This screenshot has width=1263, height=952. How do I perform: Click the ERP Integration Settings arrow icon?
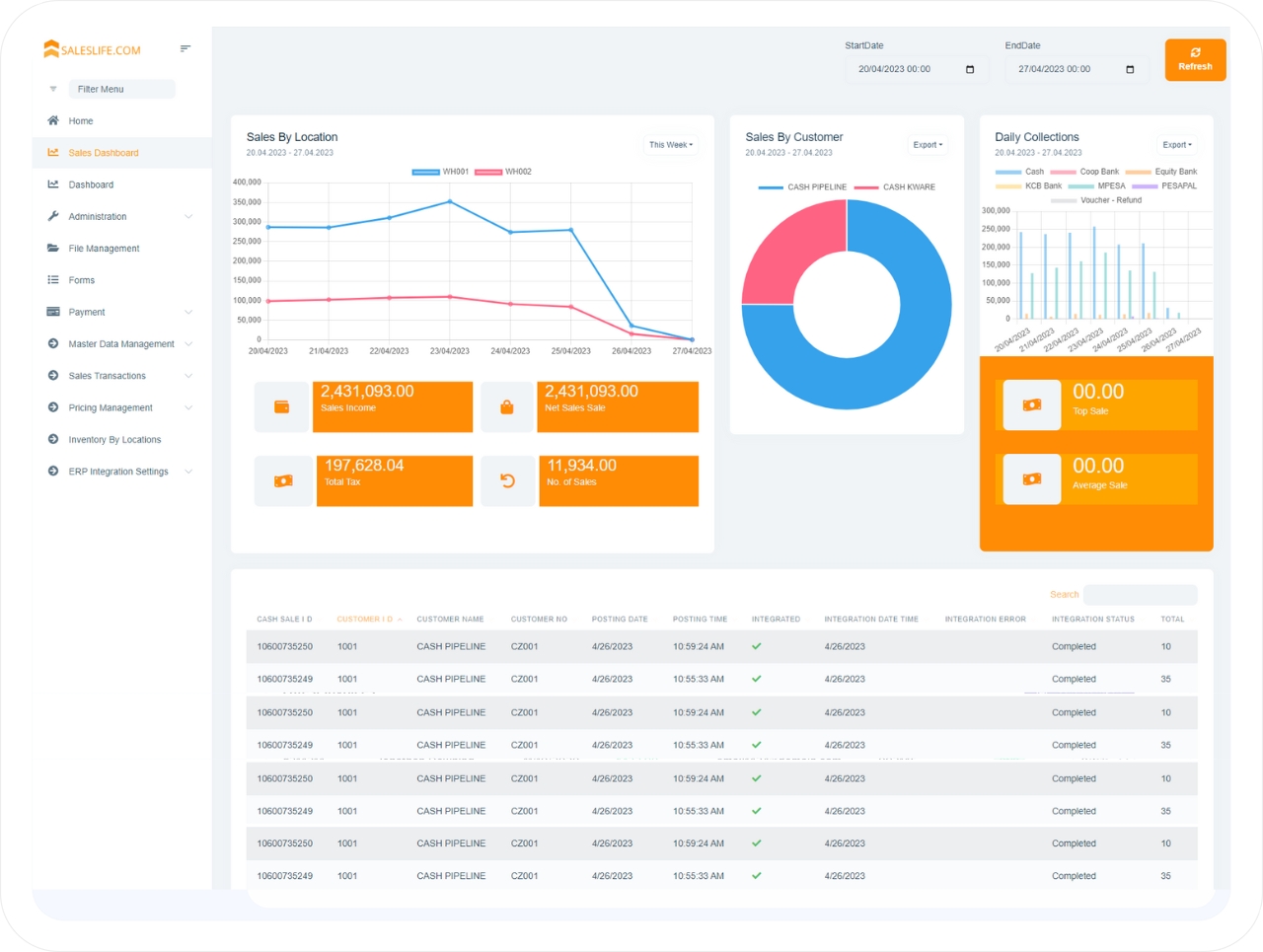(x=53, y=471)
